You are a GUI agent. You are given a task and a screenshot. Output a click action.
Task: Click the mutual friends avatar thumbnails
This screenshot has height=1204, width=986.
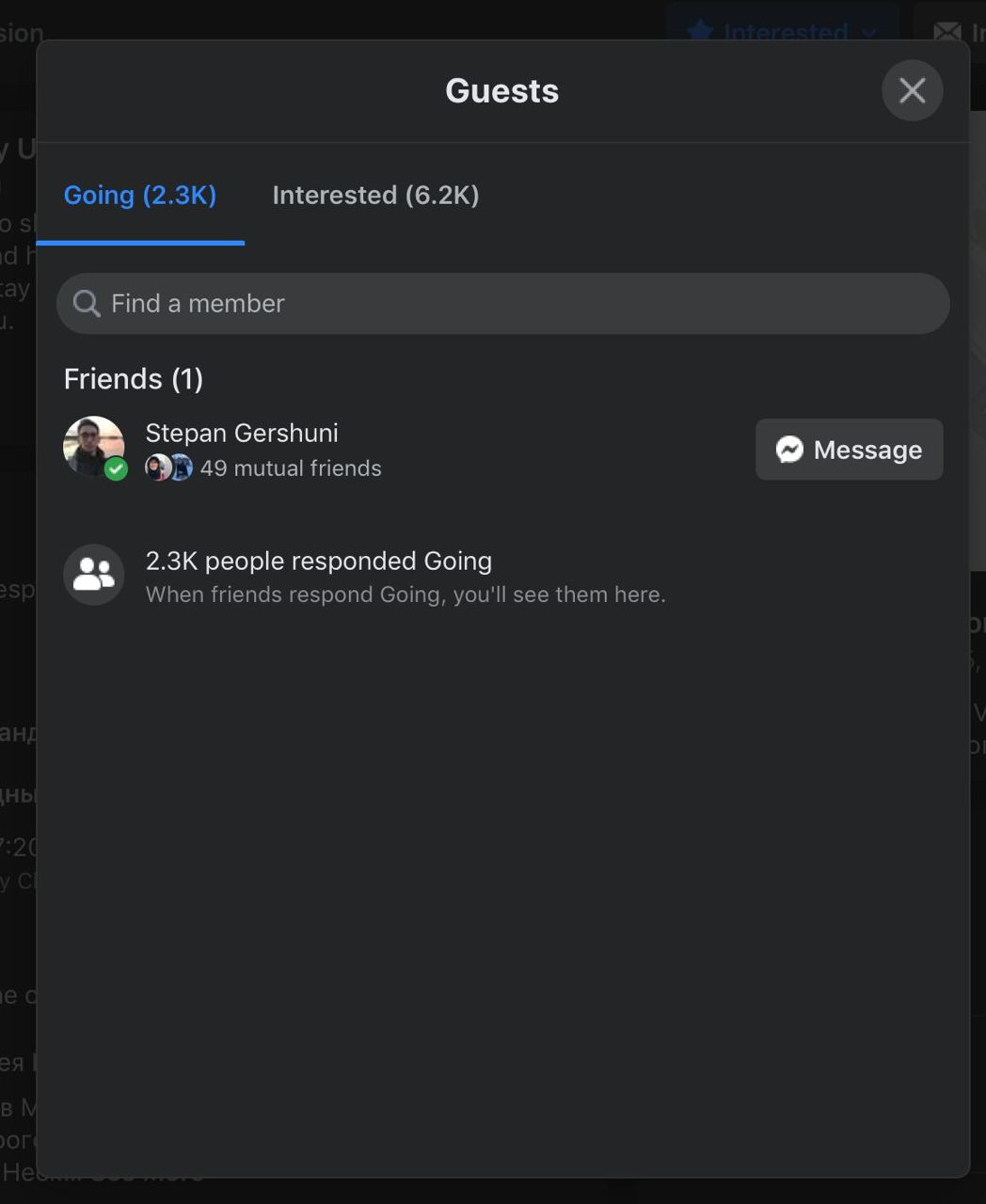pos(169,467)
